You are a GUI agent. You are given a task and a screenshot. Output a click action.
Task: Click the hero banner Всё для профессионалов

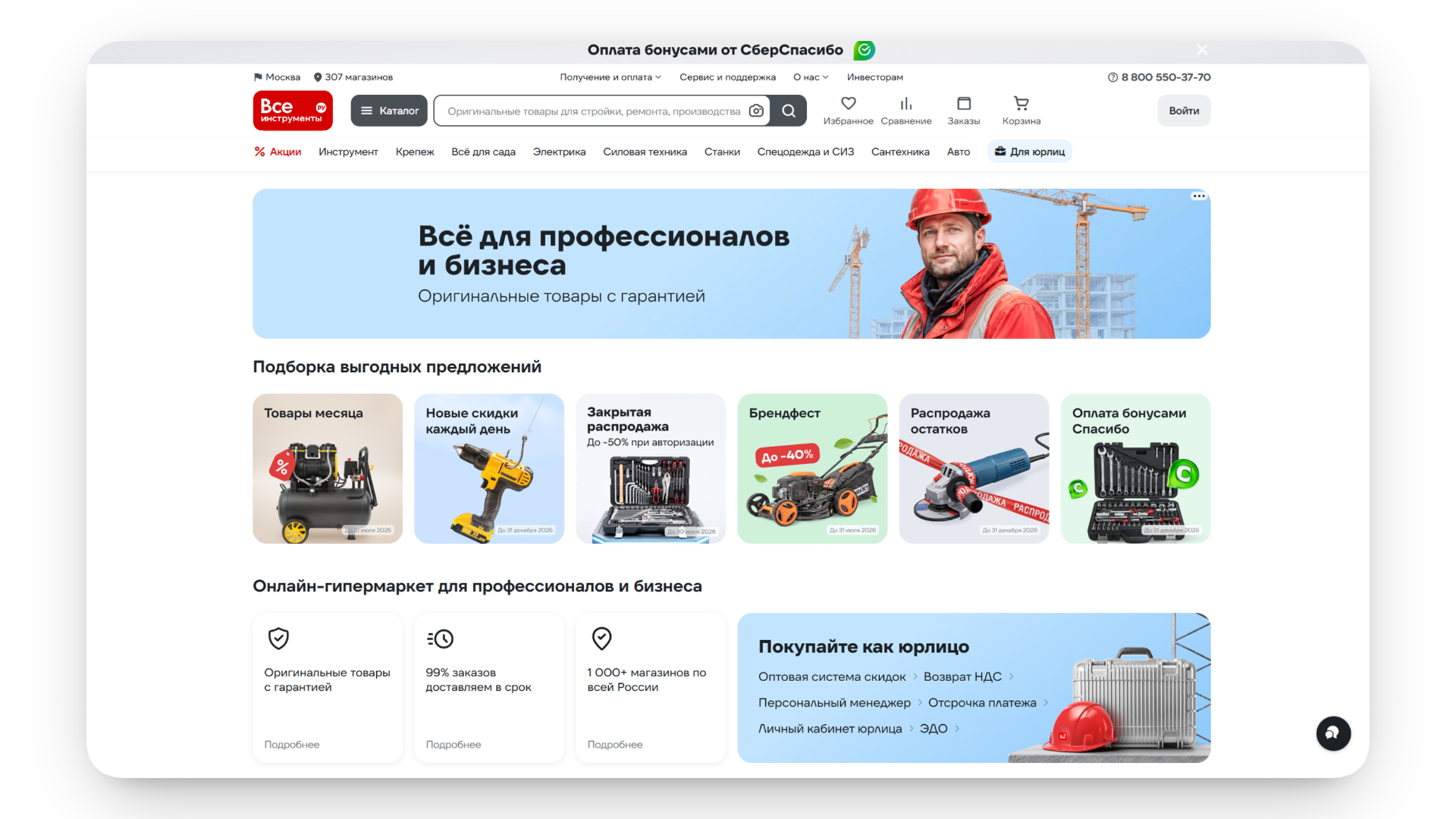[x=731, y=264]
